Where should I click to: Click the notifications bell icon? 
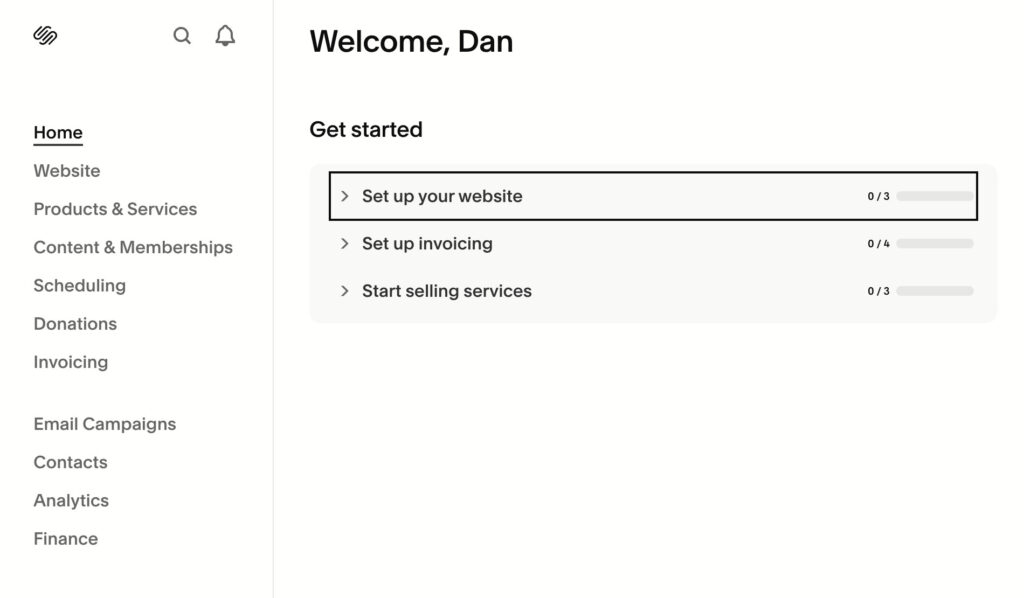coord(224,35)
